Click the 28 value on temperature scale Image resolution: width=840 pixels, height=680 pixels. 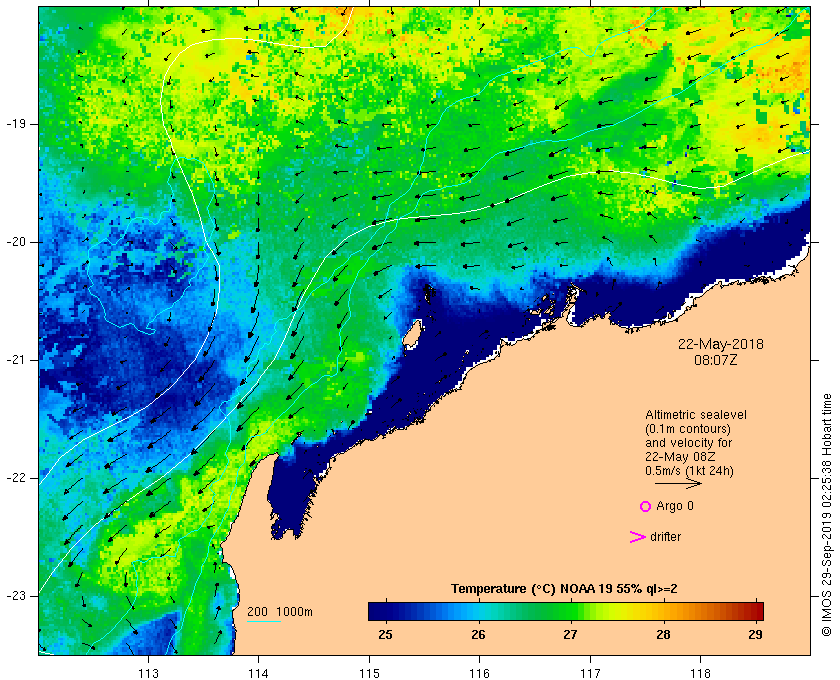pyautogui.click(x=663, y=635)
